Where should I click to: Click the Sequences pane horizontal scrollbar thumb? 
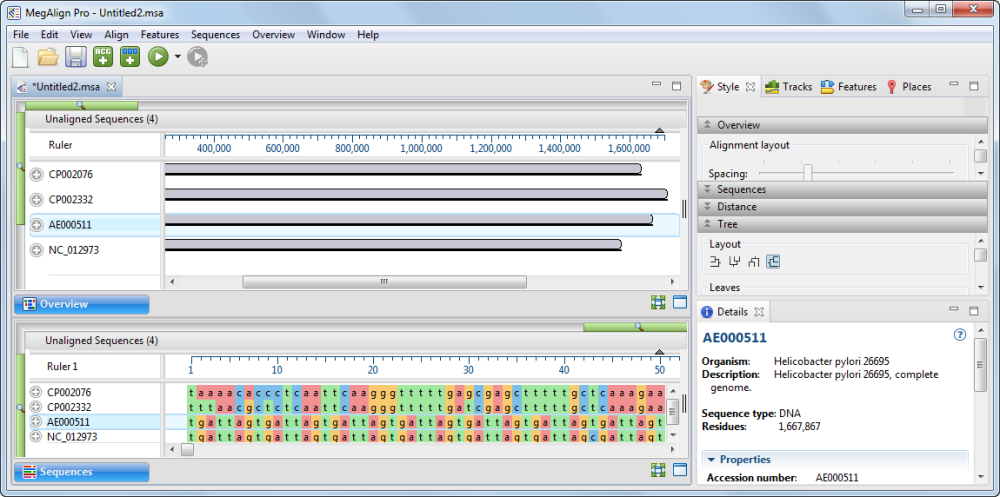coord(188,449)
